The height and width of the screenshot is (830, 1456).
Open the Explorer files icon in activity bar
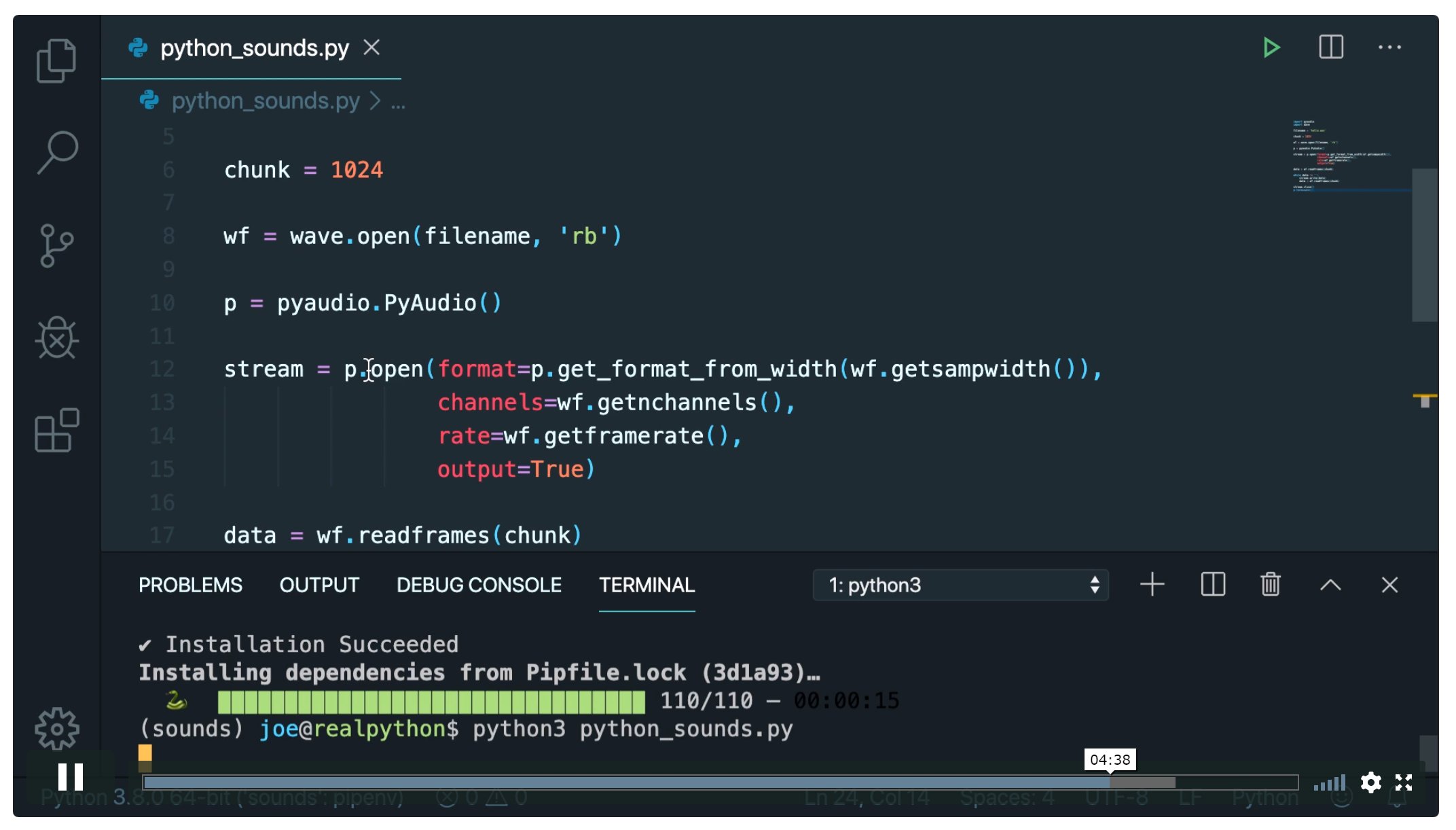(56, 61)
